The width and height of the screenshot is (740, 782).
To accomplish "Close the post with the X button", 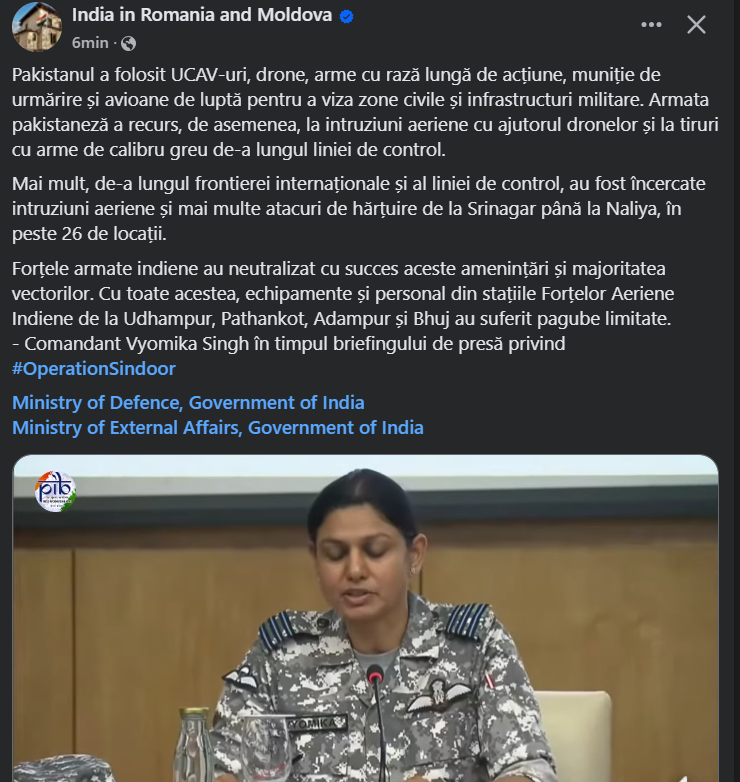I will tap(696, 24).
